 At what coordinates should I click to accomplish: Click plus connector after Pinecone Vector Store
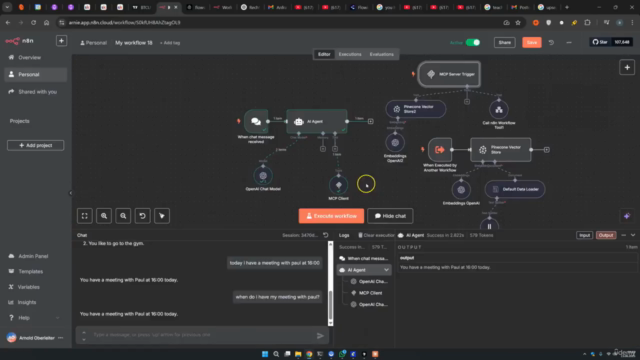point(547,150)
